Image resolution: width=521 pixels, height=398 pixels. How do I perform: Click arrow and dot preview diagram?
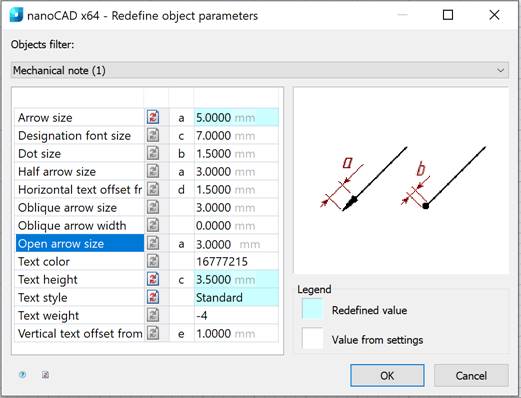click(x=401, y=181)
